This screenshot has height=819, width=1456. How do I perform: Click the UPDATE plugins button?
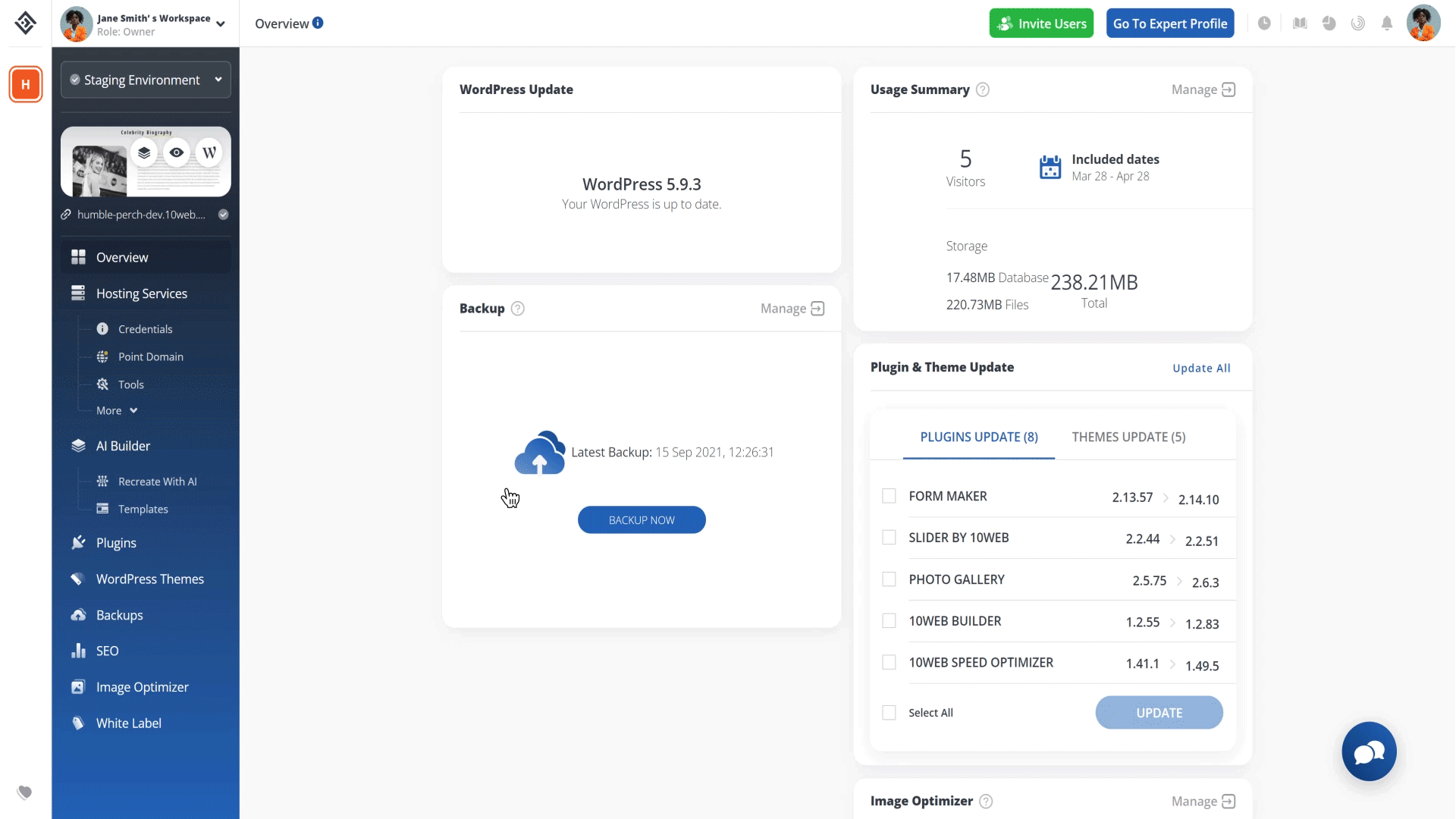click(x=1159, y=713)
